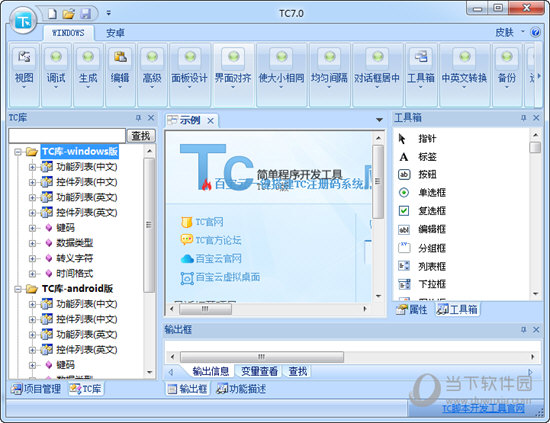Select the 复选框 checkbox tool

tap(422, 211)
